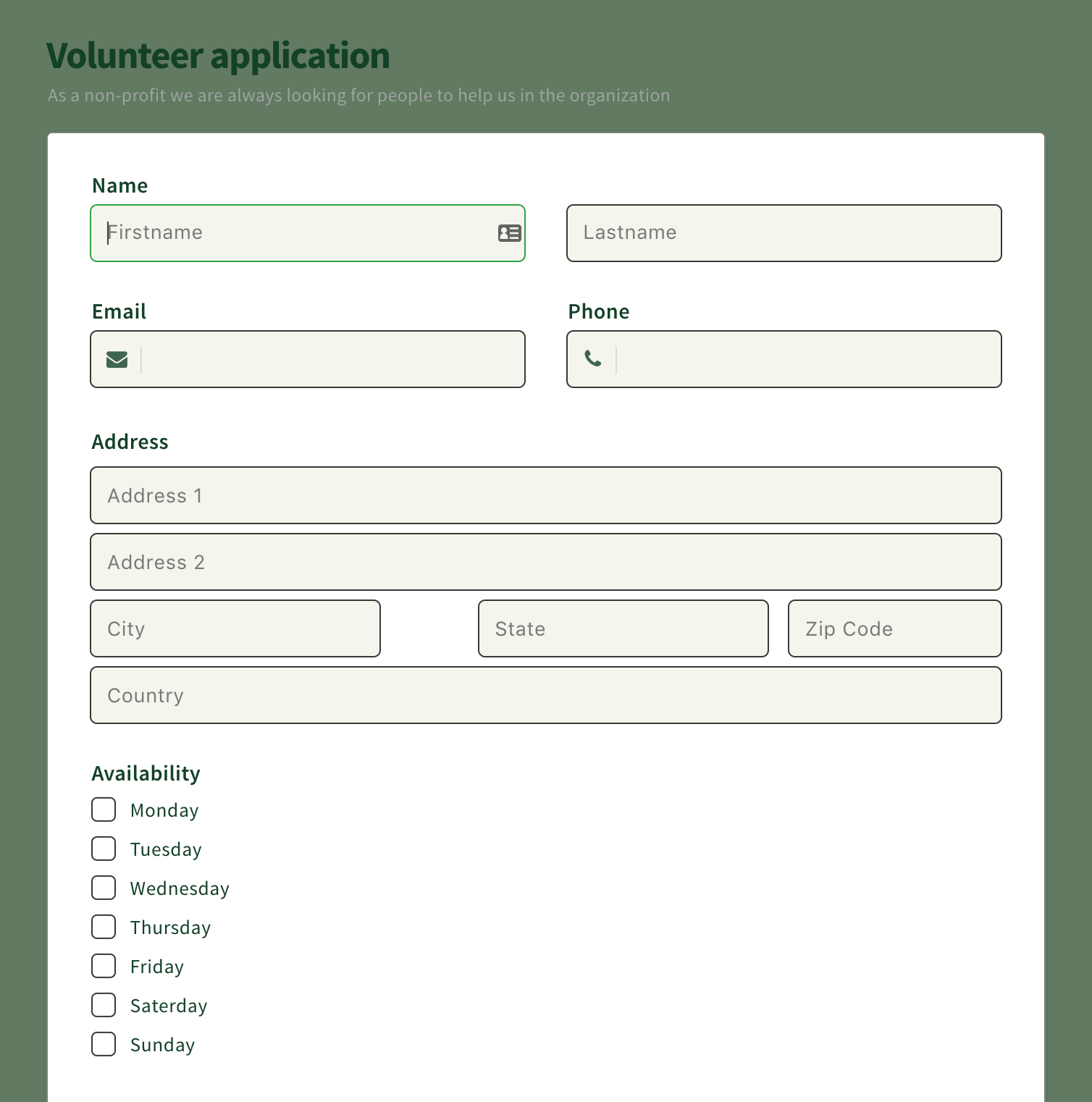Focus the Address 1 field
The height and width of the screenshot is (1102, 1092).
click(546, 495)
